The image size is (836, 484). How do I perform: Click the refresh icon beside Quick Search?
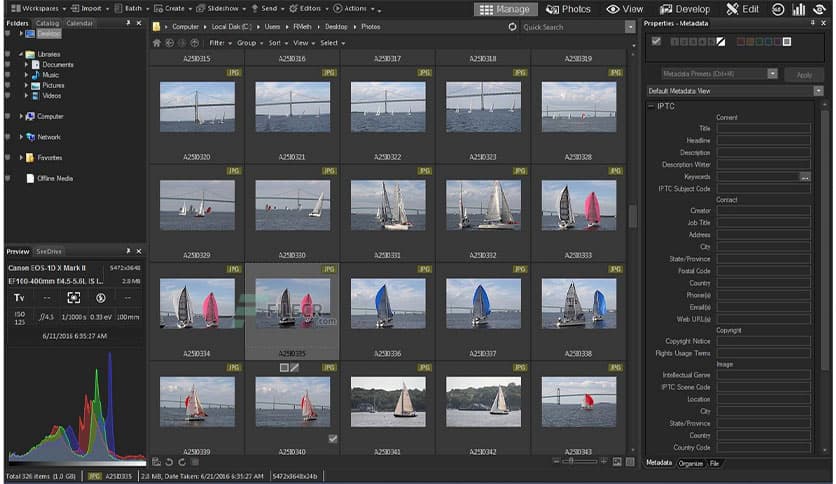(512, 27)
